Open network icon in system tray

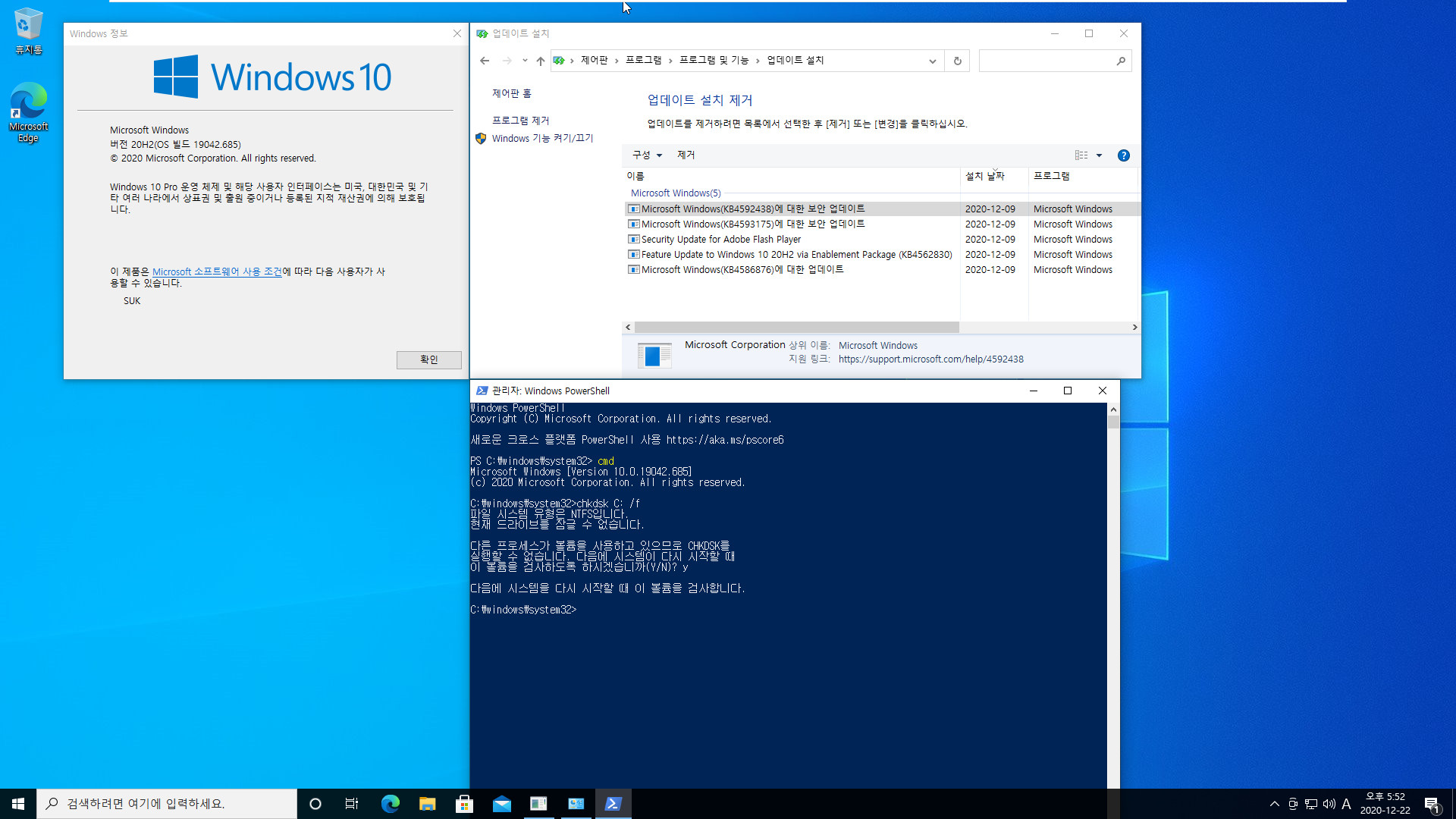[1311, 805]
